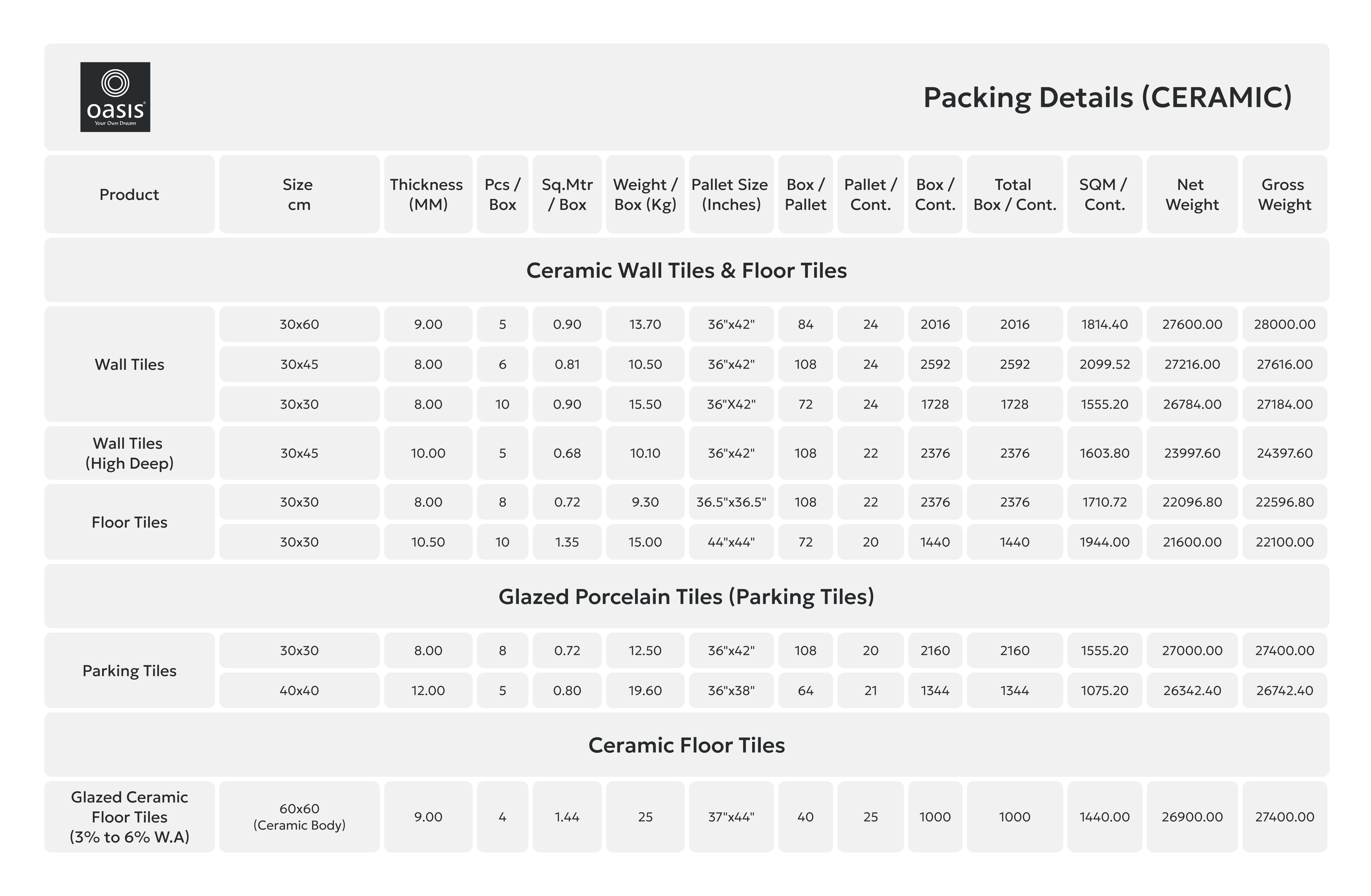The image size is (1371, 896).
Task: Click the Oasis logo
Action: pos(115,97)
